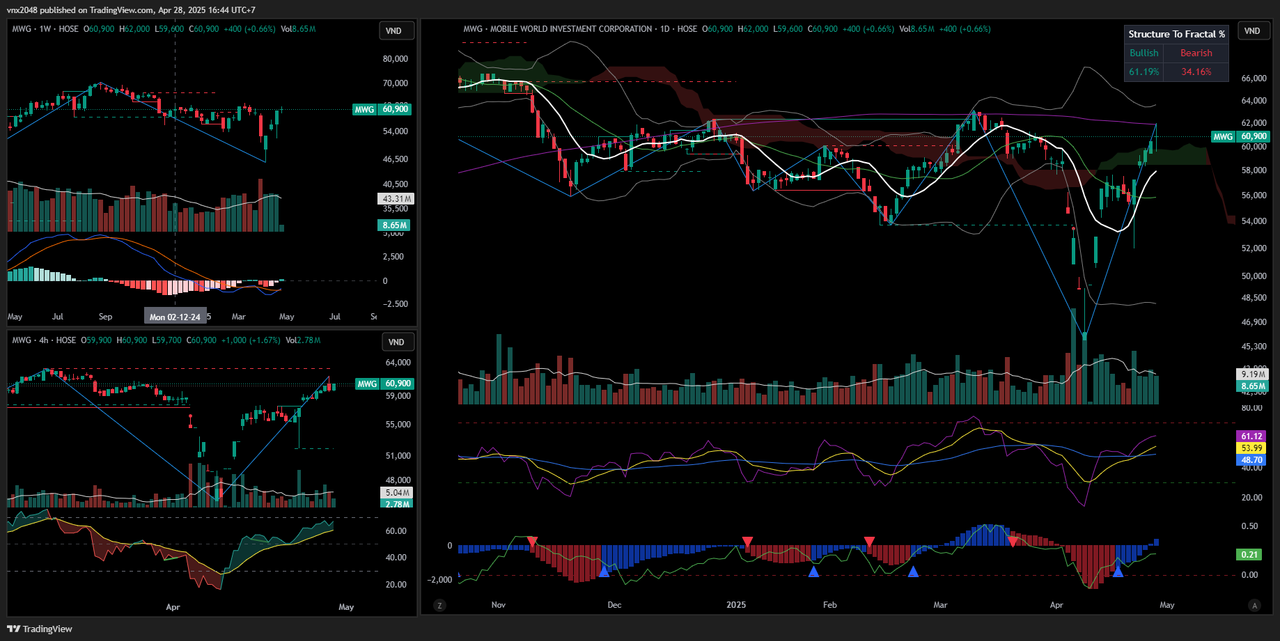1280x641 pixels.
Task: Click the 9.19M volume label on daily chart
Action: tap(1251, 374)
